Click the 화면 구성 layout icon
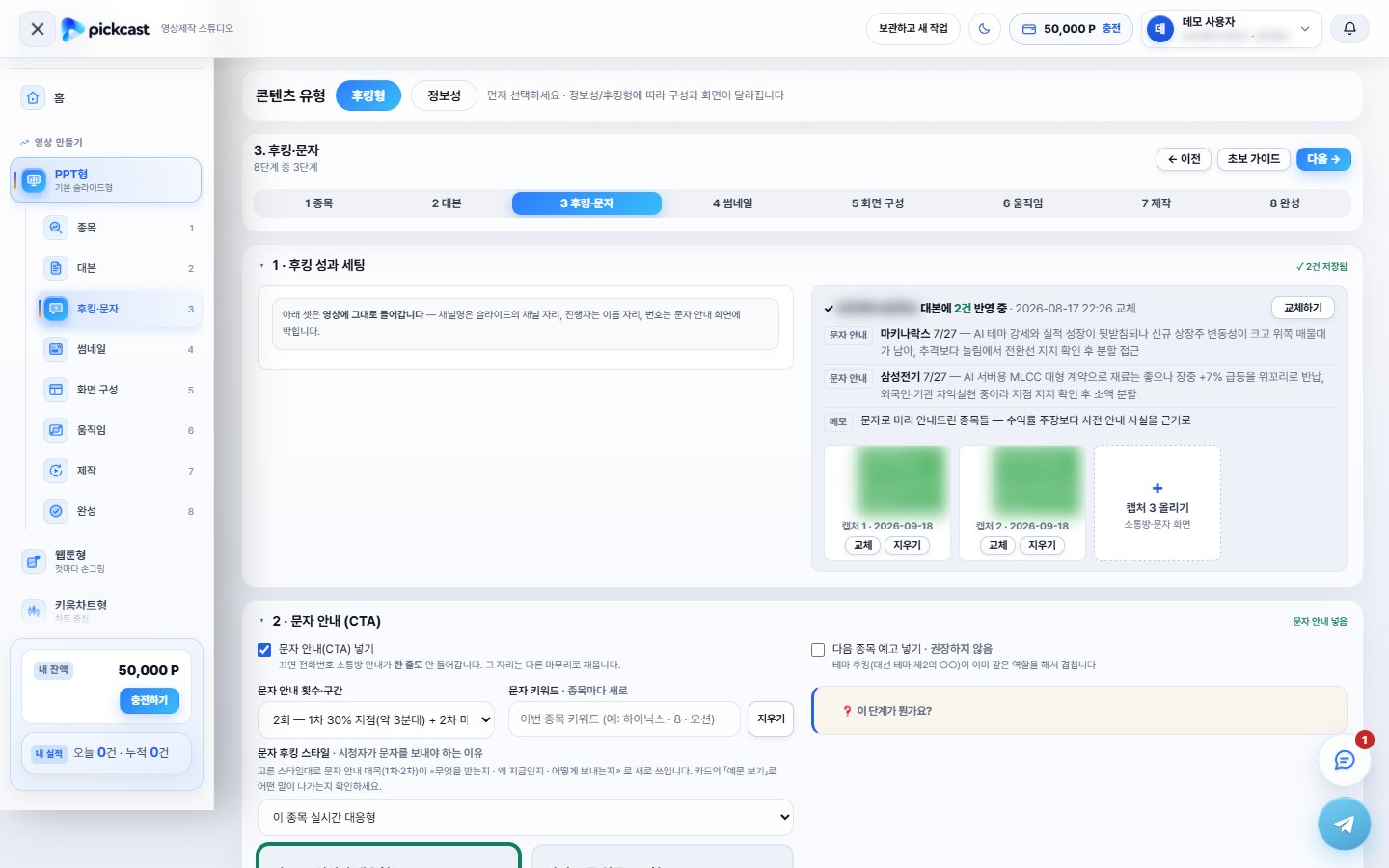The height and width of the screenshot is (868, 1389). tap(56, 390)
